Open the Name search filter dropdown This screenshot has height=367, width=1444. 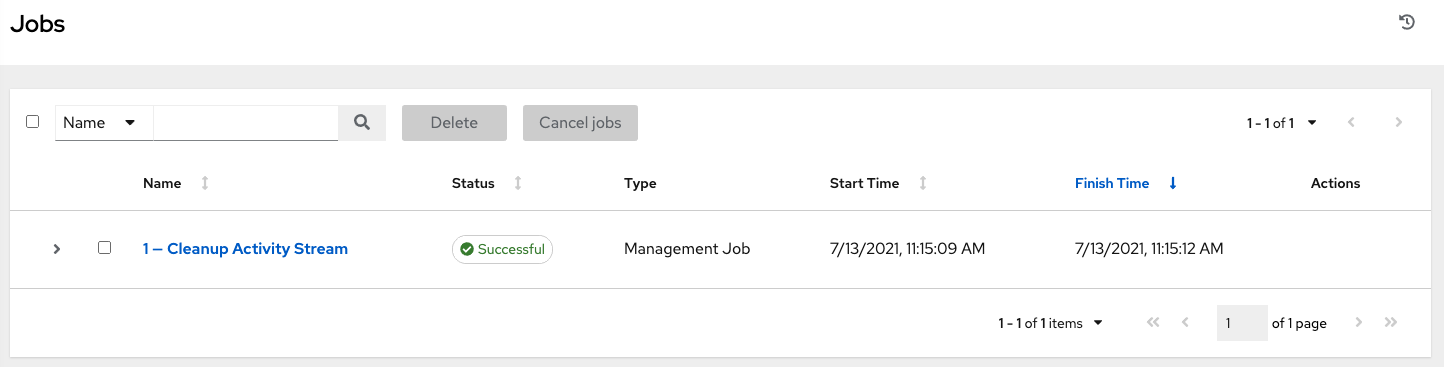(104, 123)
